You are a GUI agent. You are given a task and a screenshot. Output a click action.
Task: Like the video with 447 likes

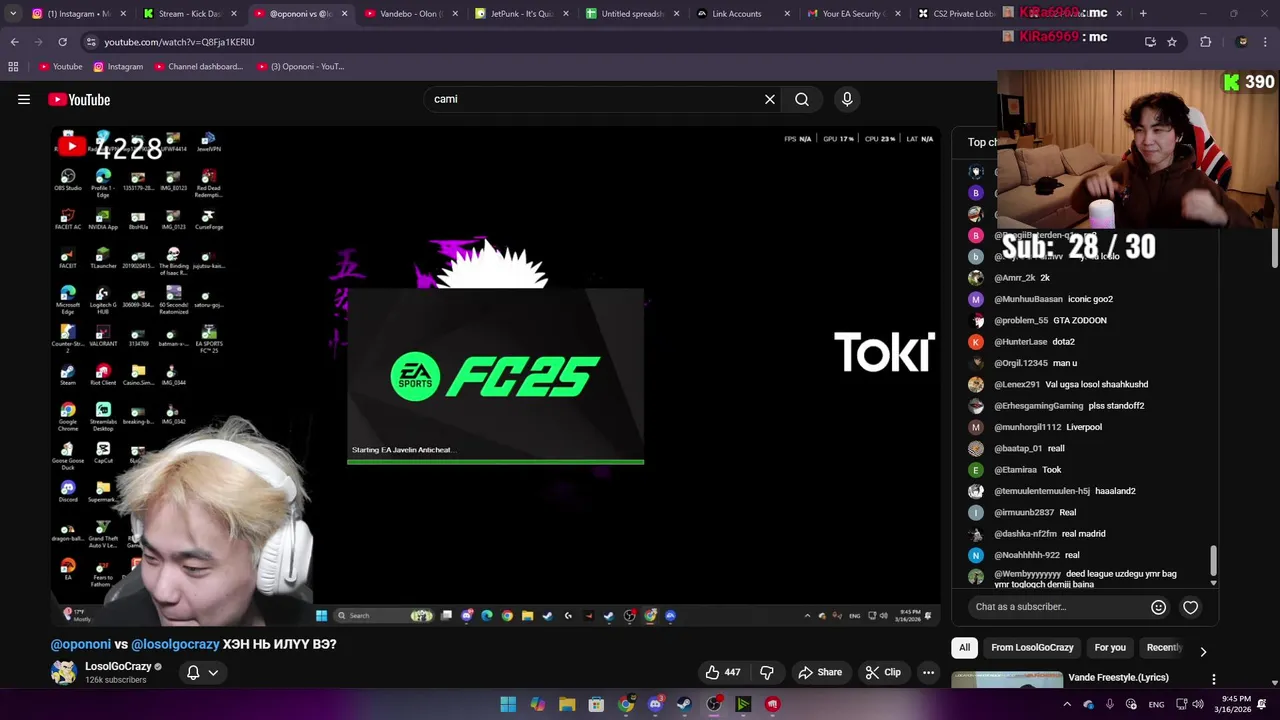pyautogui.click(x=722, y=672)
